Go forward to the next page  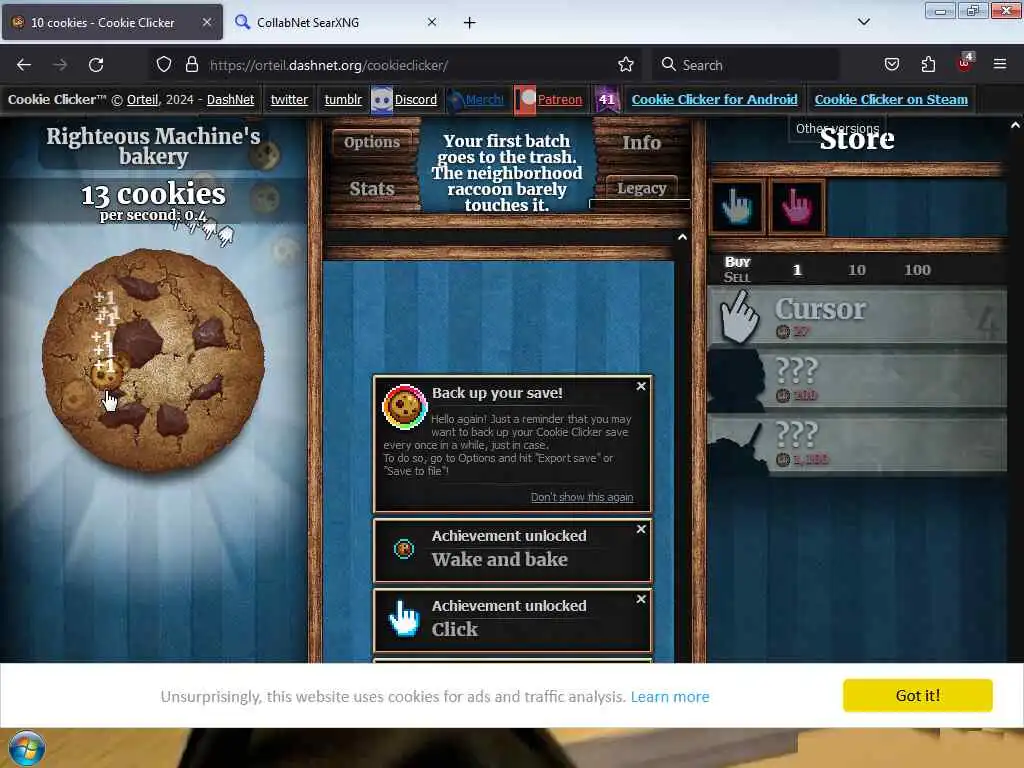coord(60,65)
